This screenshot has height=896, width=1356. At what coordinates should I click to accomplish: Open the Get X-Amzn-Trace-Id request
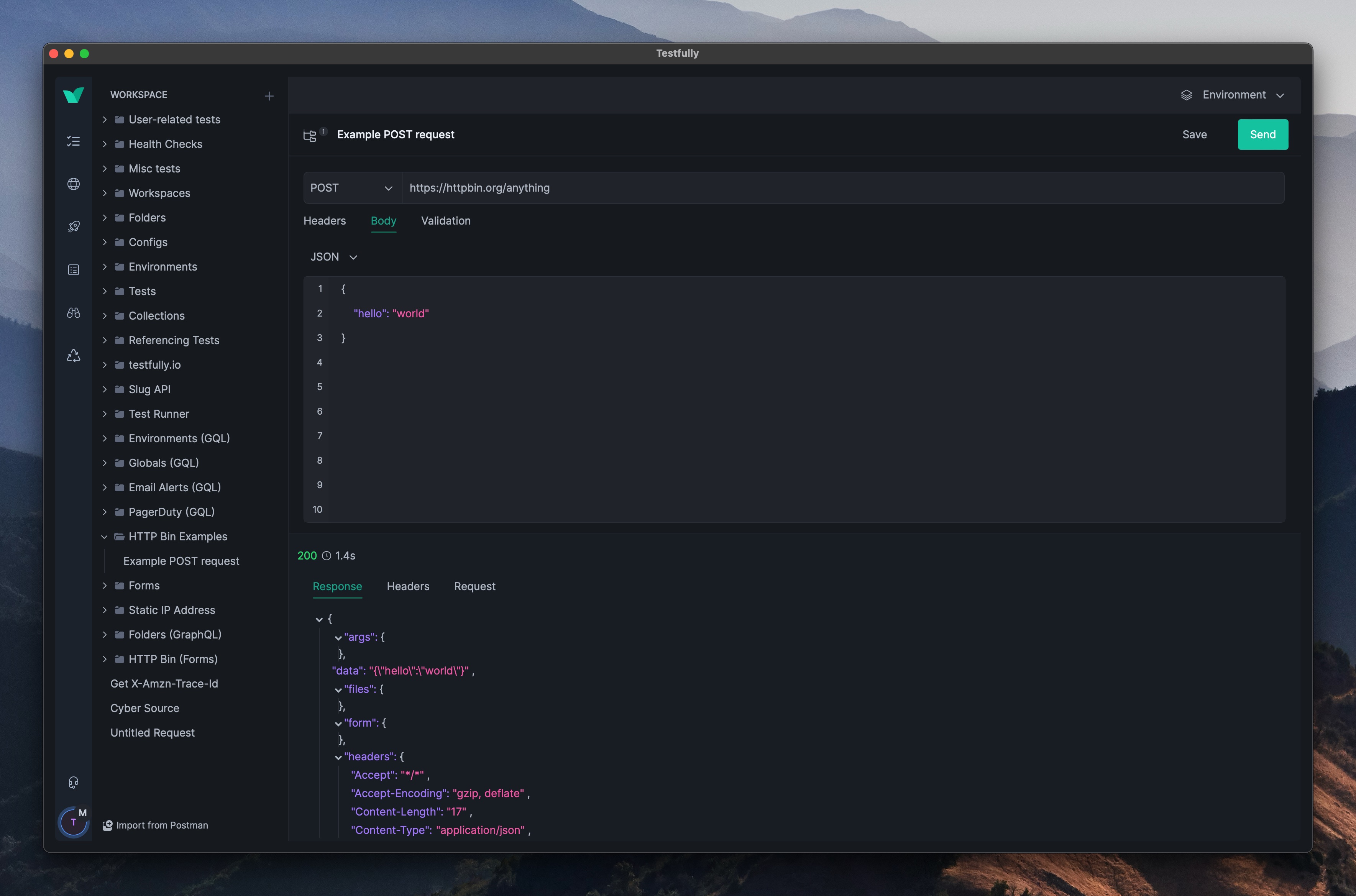(x=164, y=683)
